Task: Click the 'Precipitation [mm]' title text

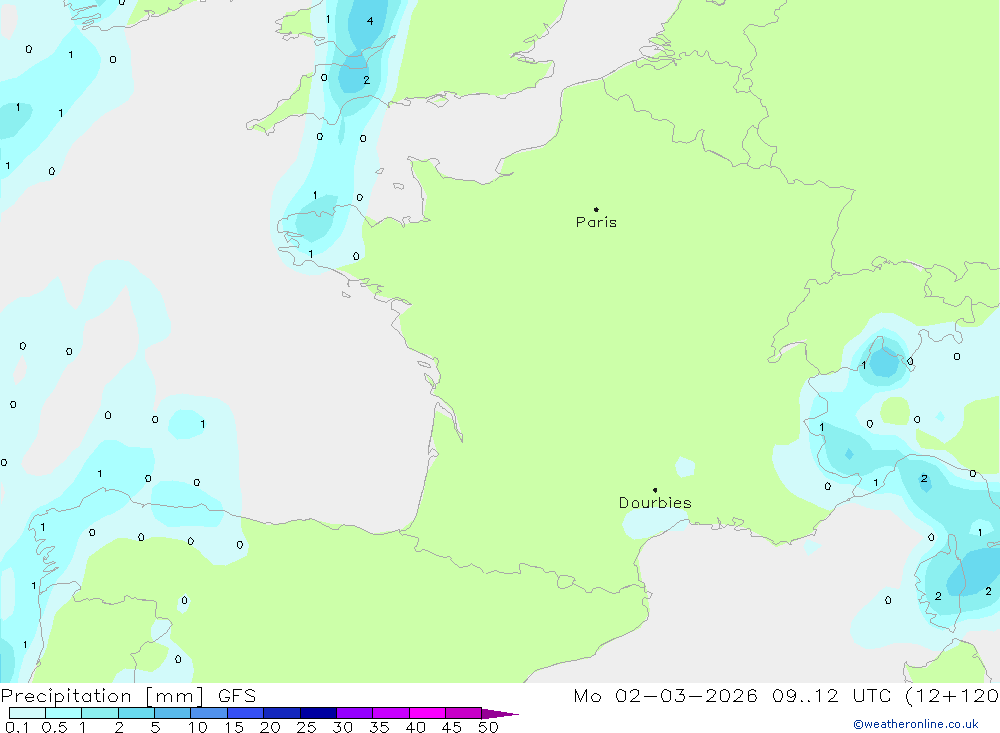Action: (x=102, y=696)
